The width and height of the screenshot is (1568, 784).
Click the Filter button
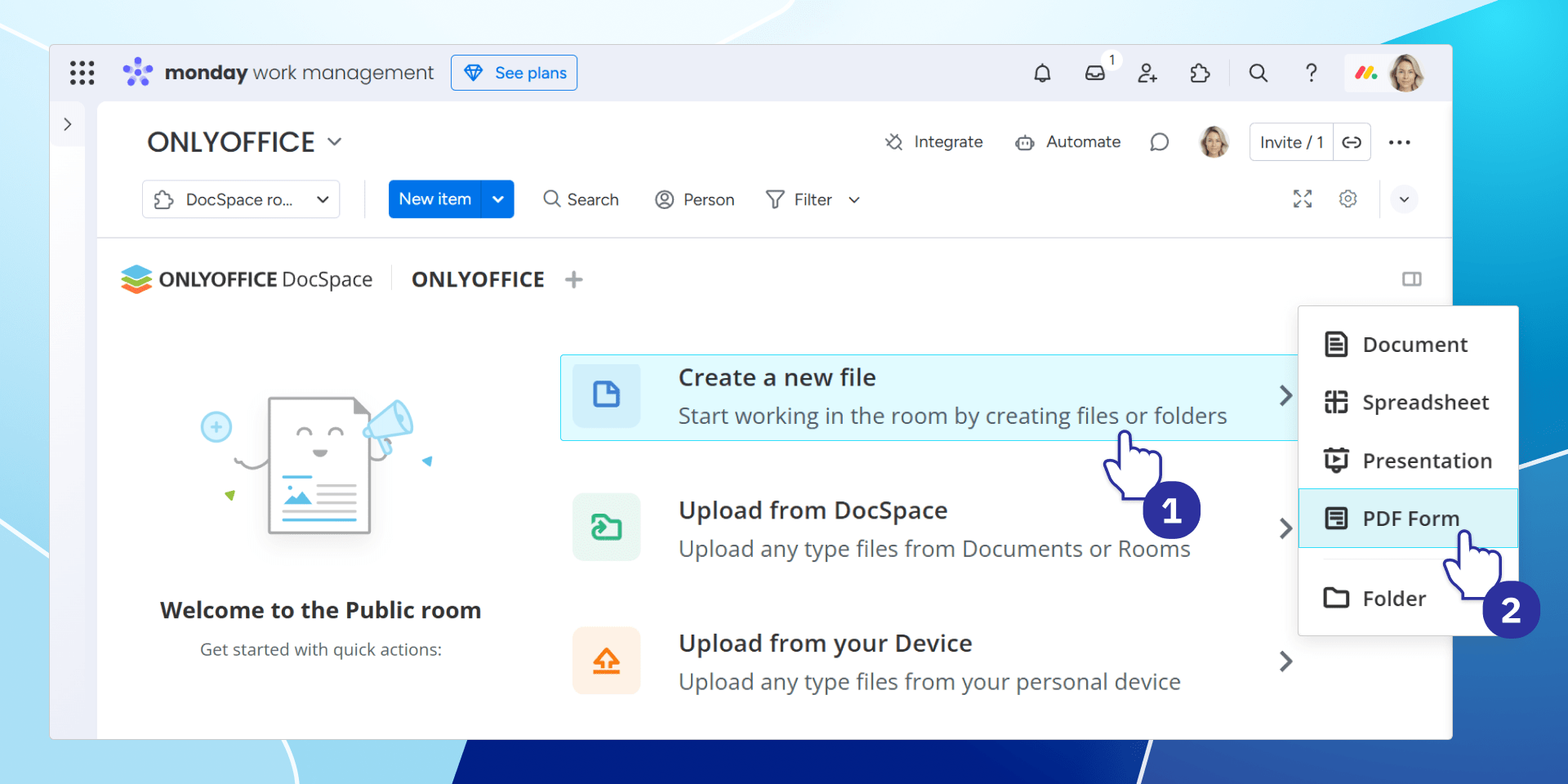point(799,199)
